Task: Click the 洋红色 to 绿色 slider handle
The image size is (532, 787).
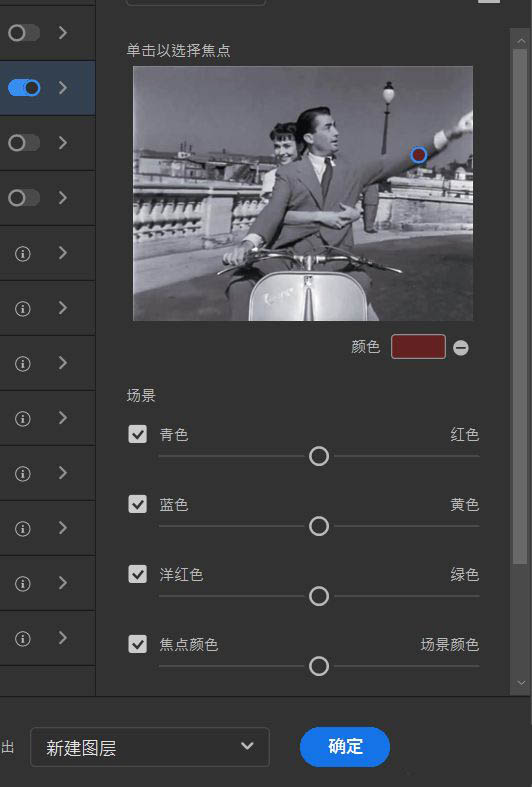Action: (319, 596)
